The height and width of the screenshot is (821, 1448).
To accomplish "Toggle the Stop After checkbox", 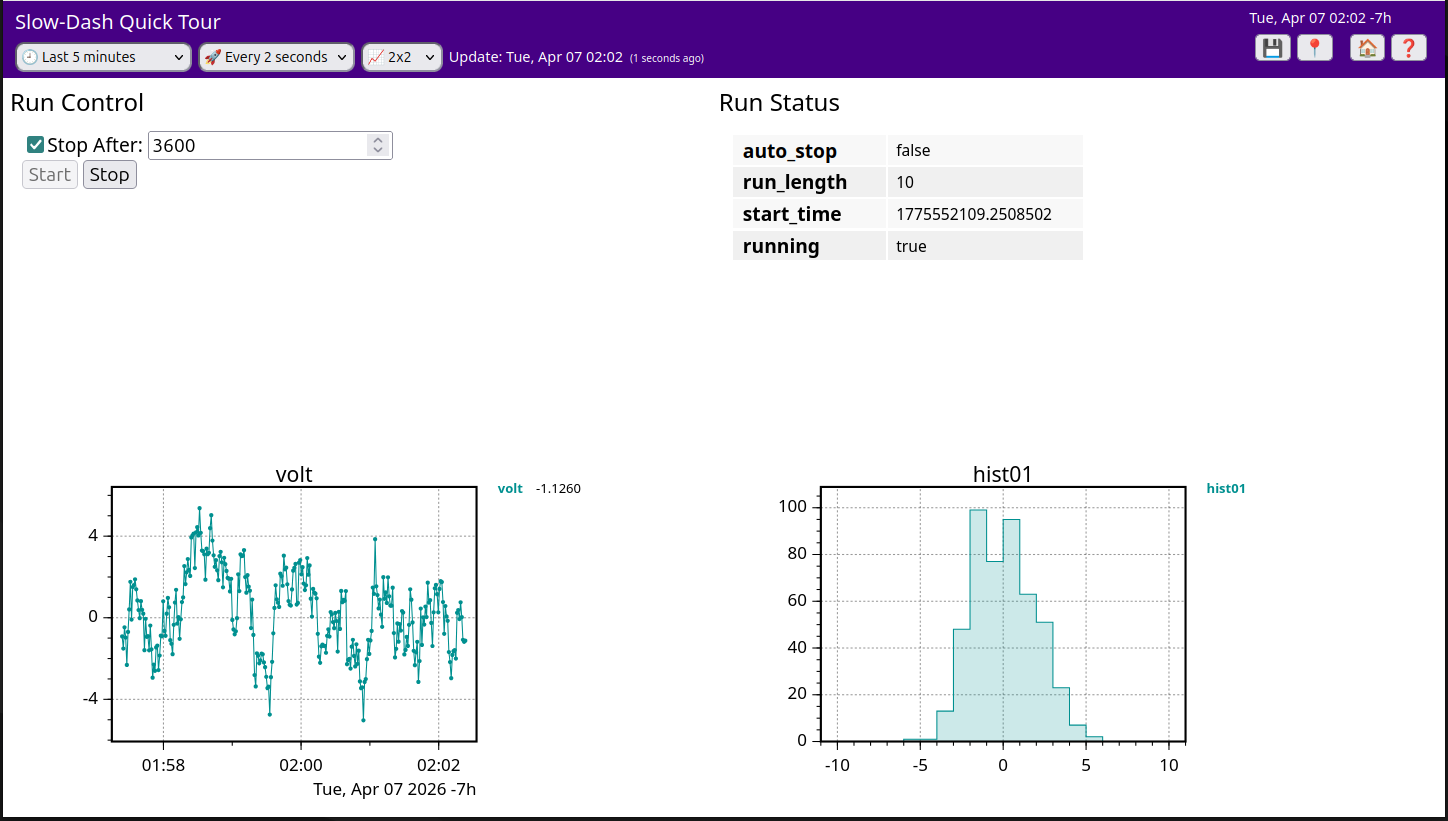I will [35, 145].
